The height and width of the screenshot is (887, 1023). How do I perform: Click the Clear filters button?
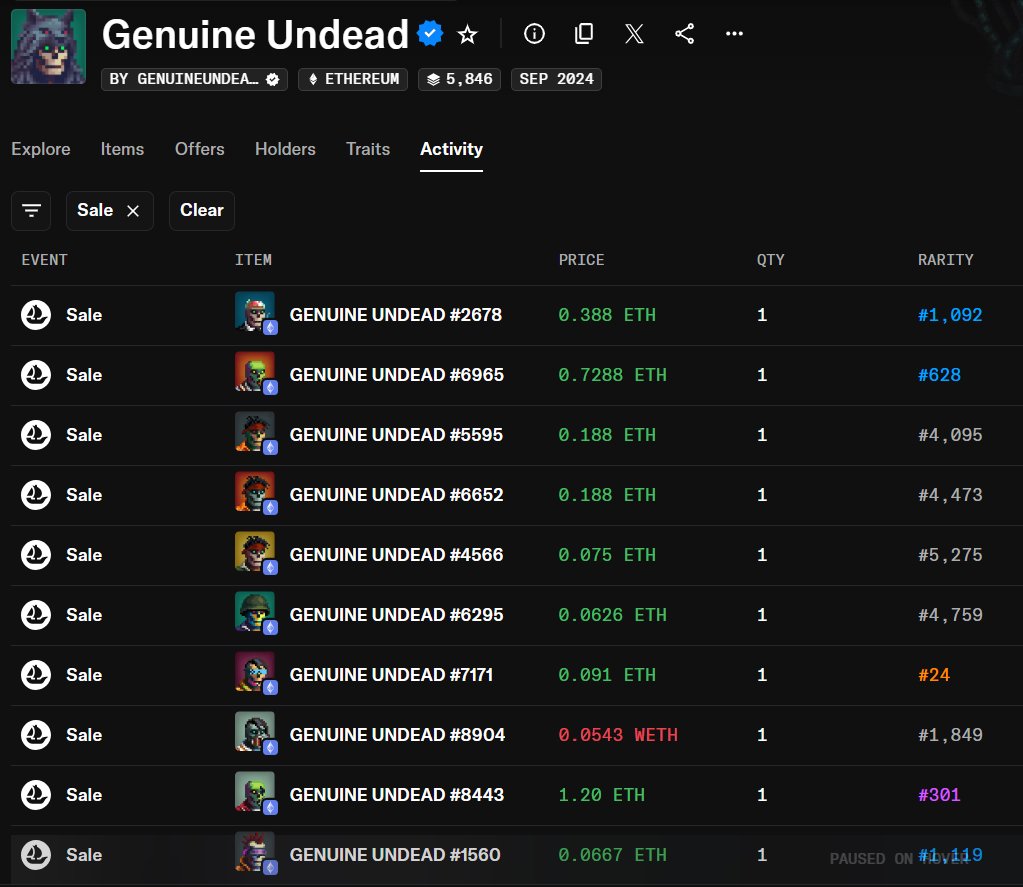click(202, 211)
